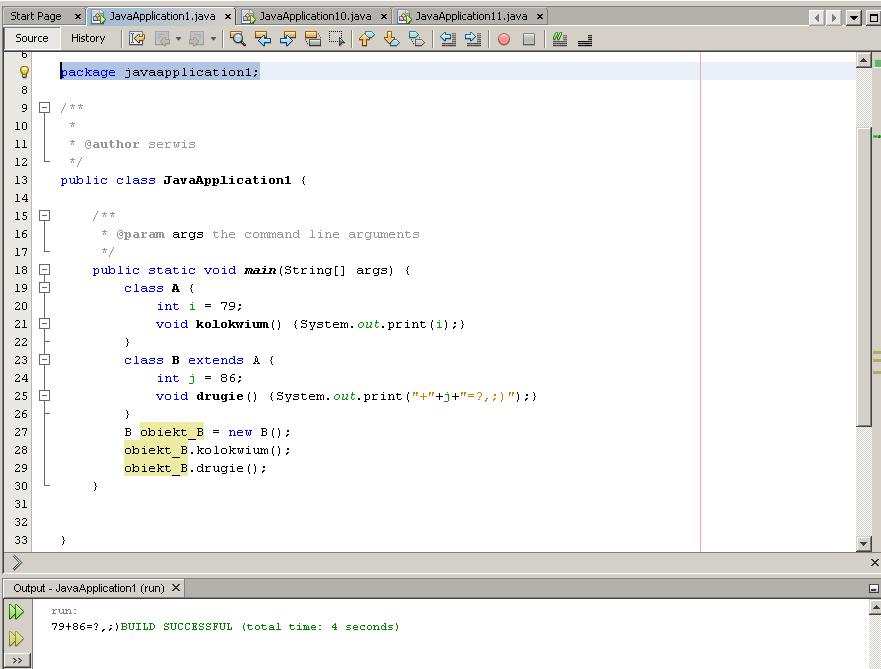
Task: Switch to the History view of the editor
Action: pyautogui.click(x=89, y=38)
